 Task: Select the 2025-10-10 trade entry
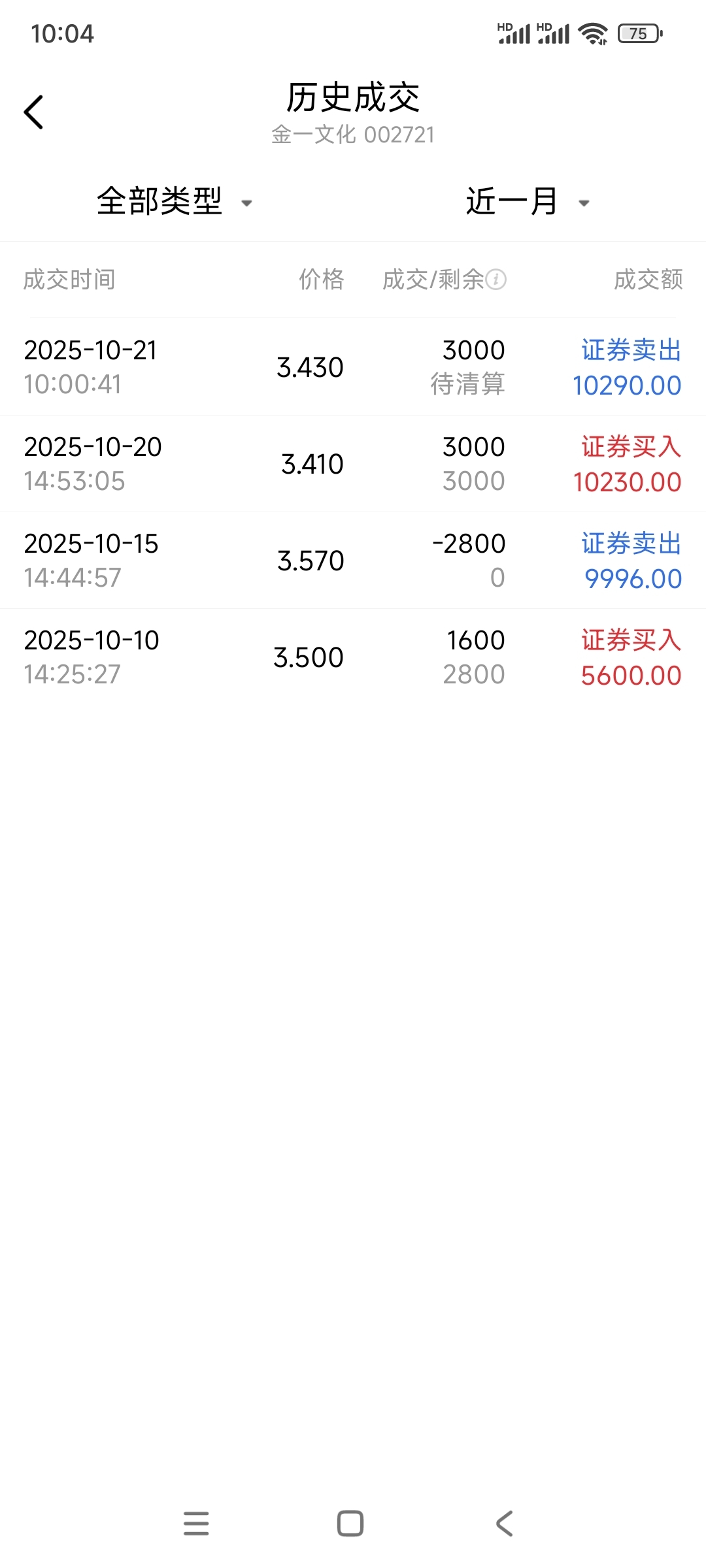pyautogui.click(x=353, y=657)
